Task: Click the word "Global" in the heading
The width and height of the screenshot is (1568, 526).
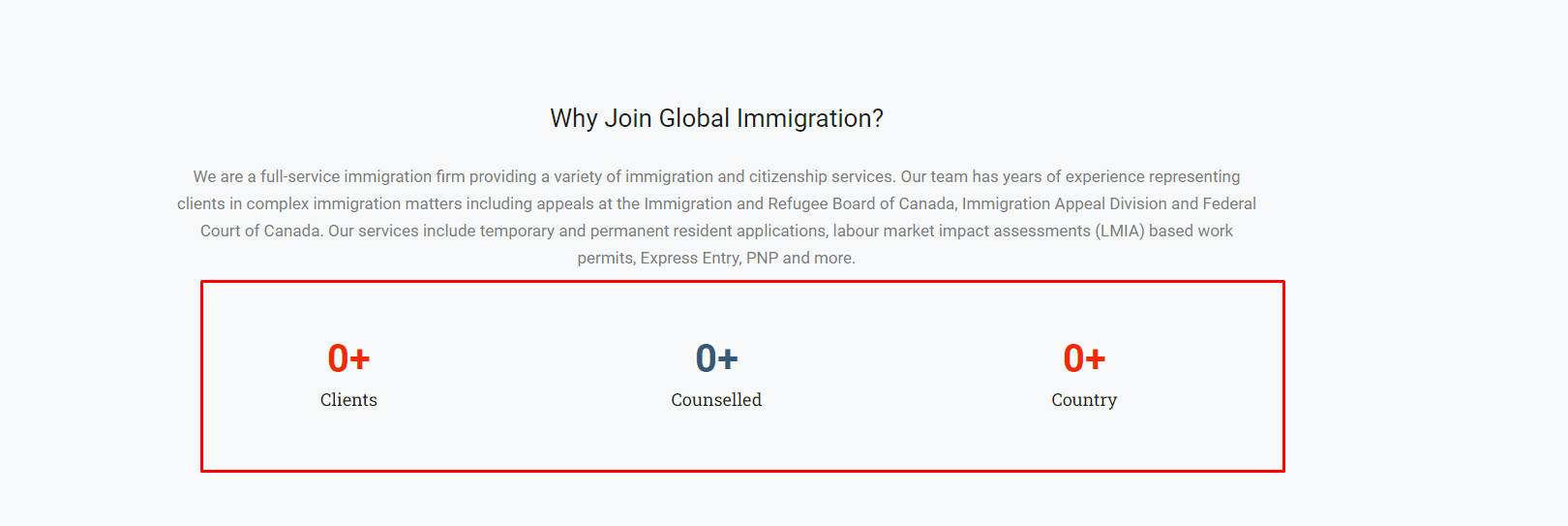Action: tap(694, 118)
